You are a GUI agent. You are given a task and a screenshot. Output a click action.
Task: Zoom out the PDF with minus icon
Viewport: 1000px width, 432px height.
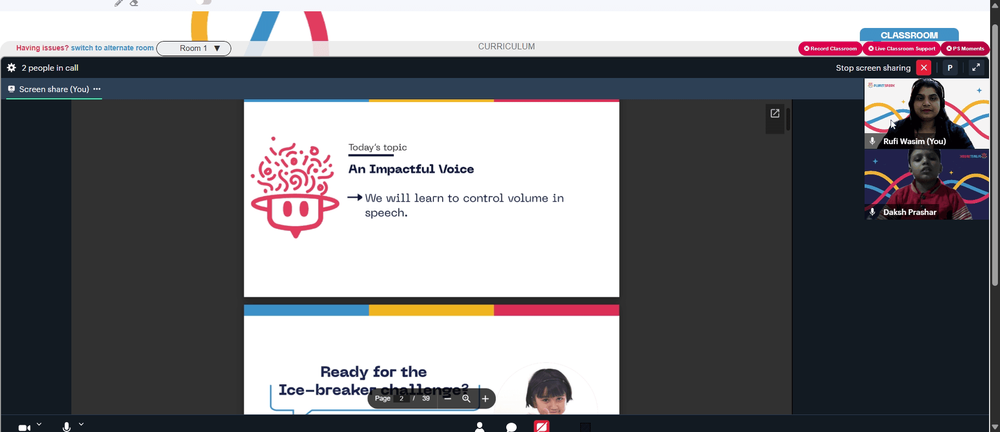[448, 398]
